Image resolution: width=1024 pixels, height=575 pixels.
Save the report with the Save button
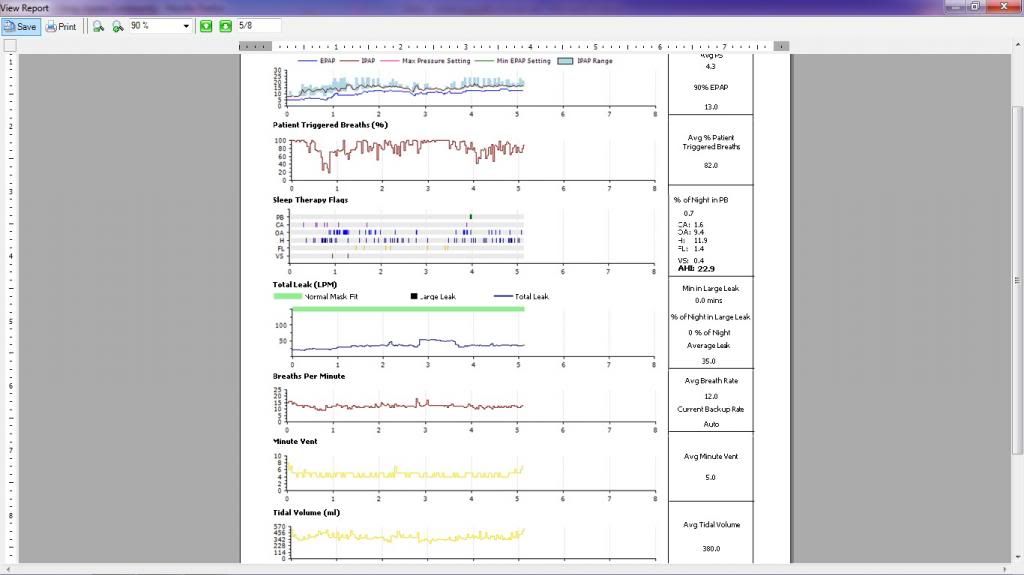coord(21,27)
